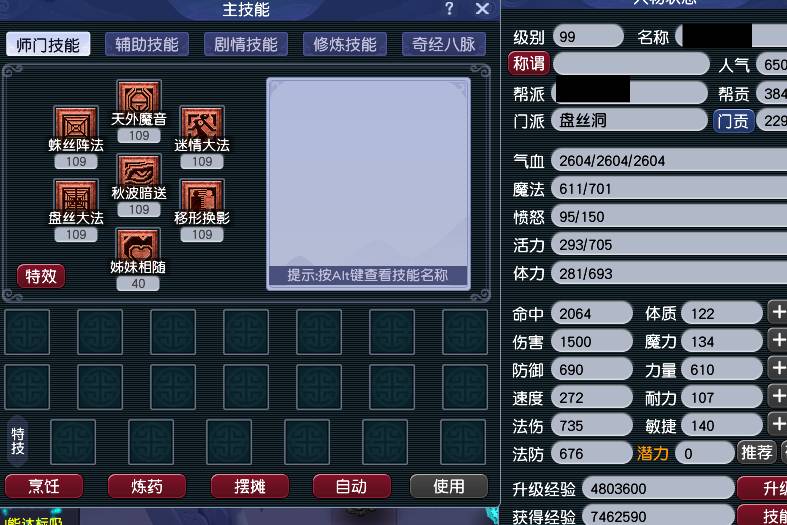This screenshot has width=787, height=525.
Task: Click the 潜力 value 0
Action: click(x=705, y=454)
